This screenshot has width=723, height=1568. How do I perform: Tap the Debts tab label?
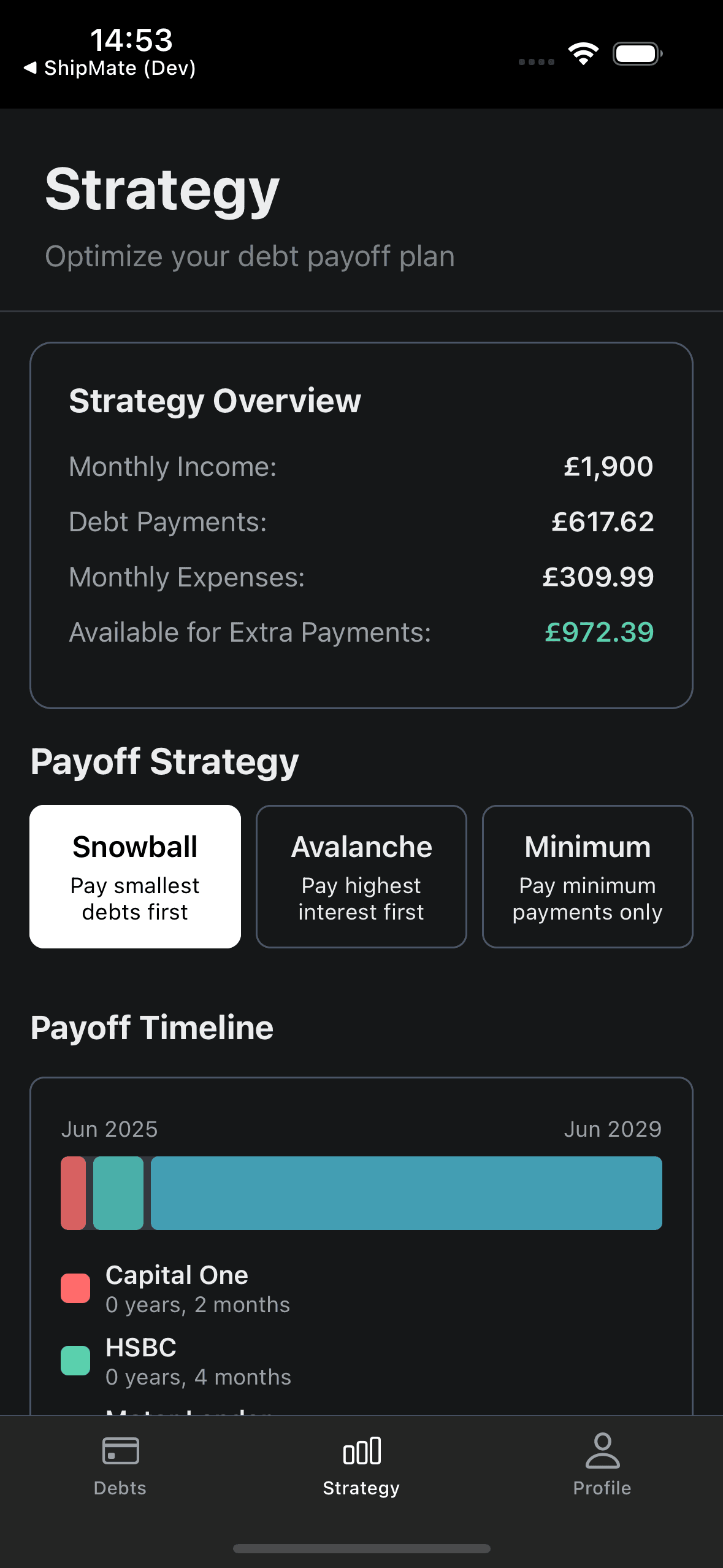pos(120,1488)
